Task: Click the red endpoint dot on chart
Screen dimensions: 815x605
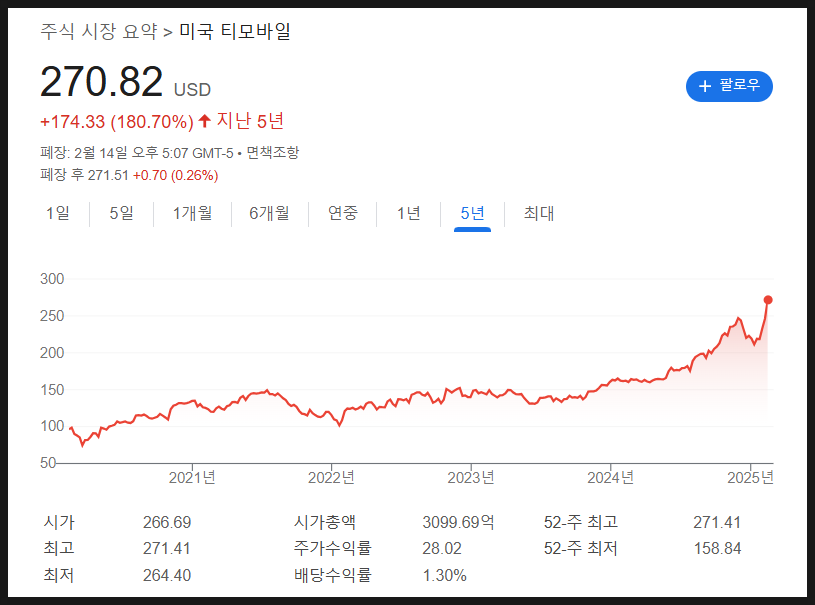Action: pos(768,300)
